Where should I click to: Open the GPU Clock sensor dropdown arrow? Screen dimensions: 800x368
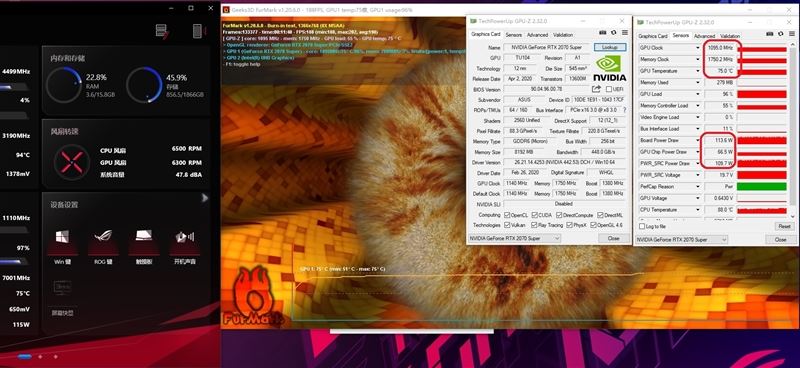(698, 47)
